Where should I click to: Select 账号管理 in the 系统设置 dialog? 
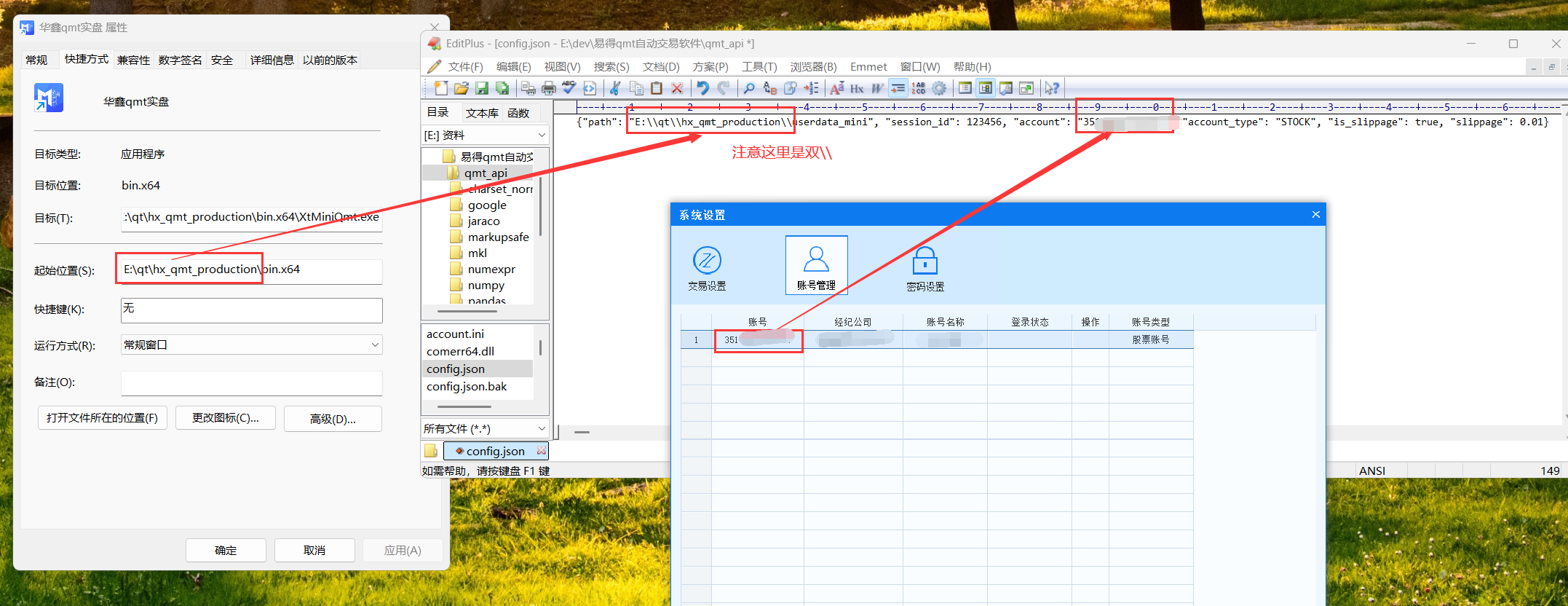click(816, 265)
